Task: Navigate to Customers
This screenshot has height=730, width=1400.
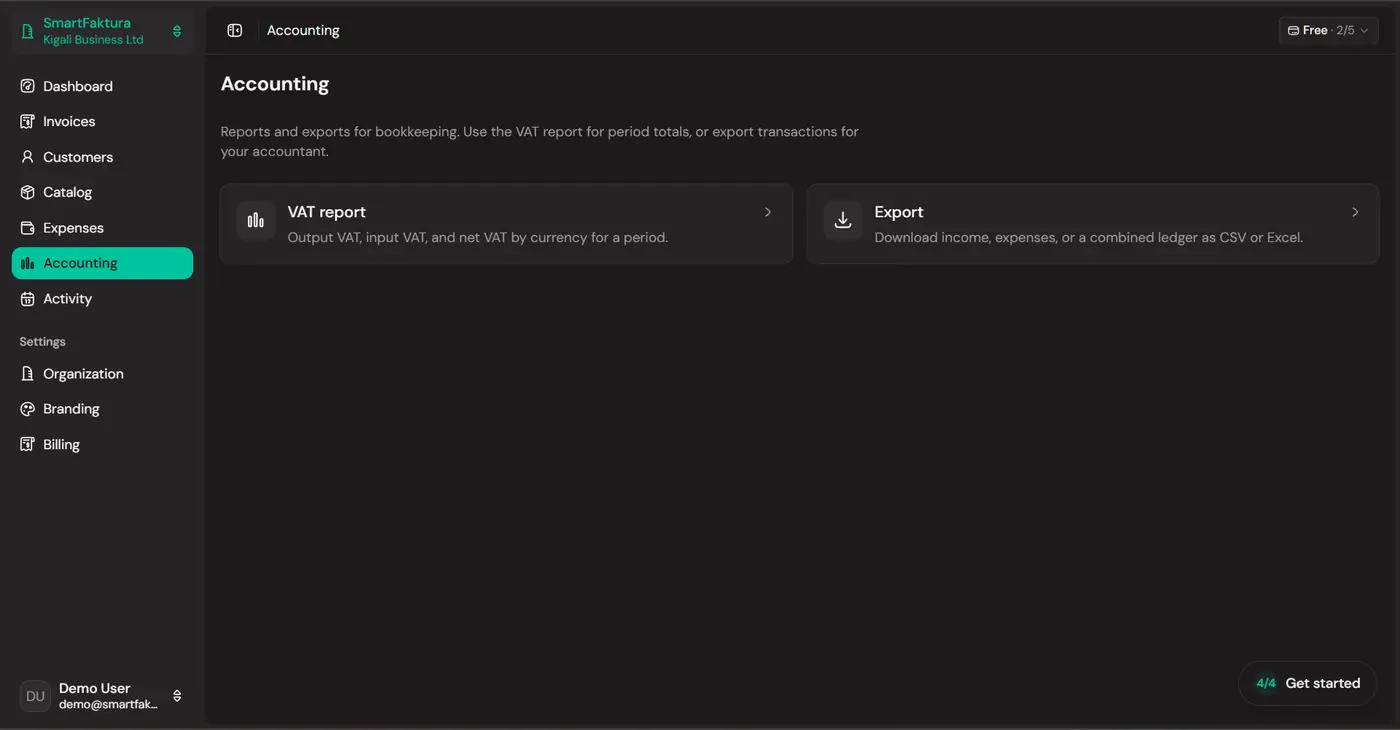Action: pyautogui.click(x=102, y=157)
